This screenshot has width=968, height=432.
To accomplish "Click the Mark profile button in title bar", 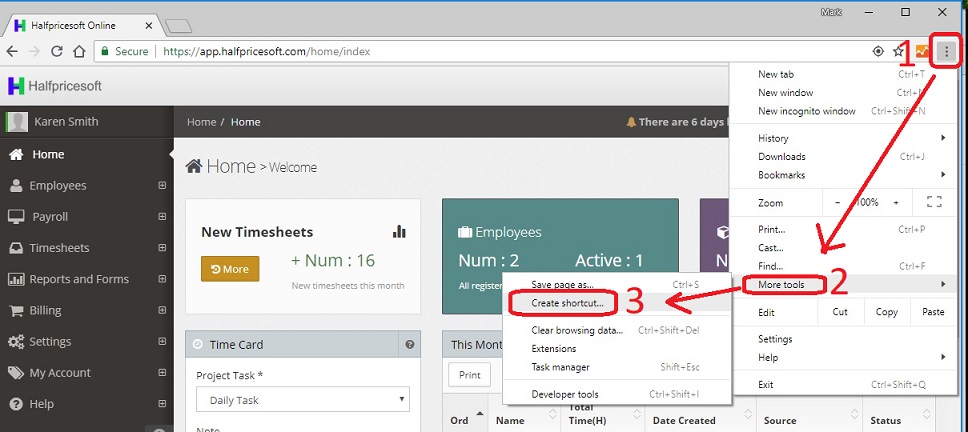I will coord(830,12).
